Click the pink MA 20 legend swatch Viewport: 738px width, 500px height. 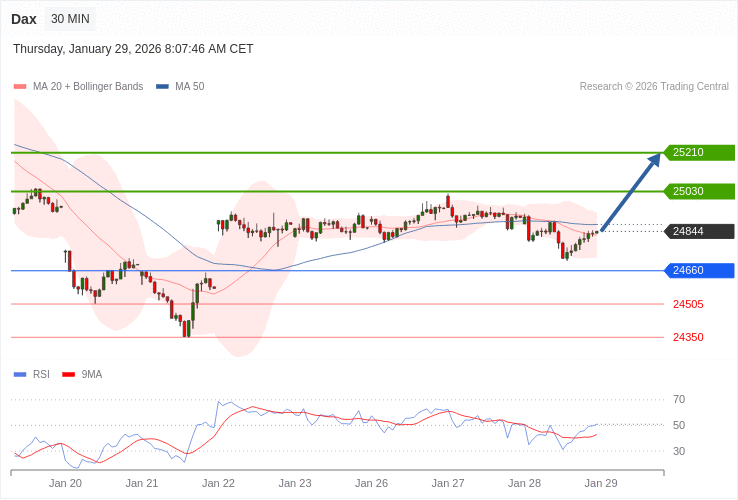tap(20, 87)
